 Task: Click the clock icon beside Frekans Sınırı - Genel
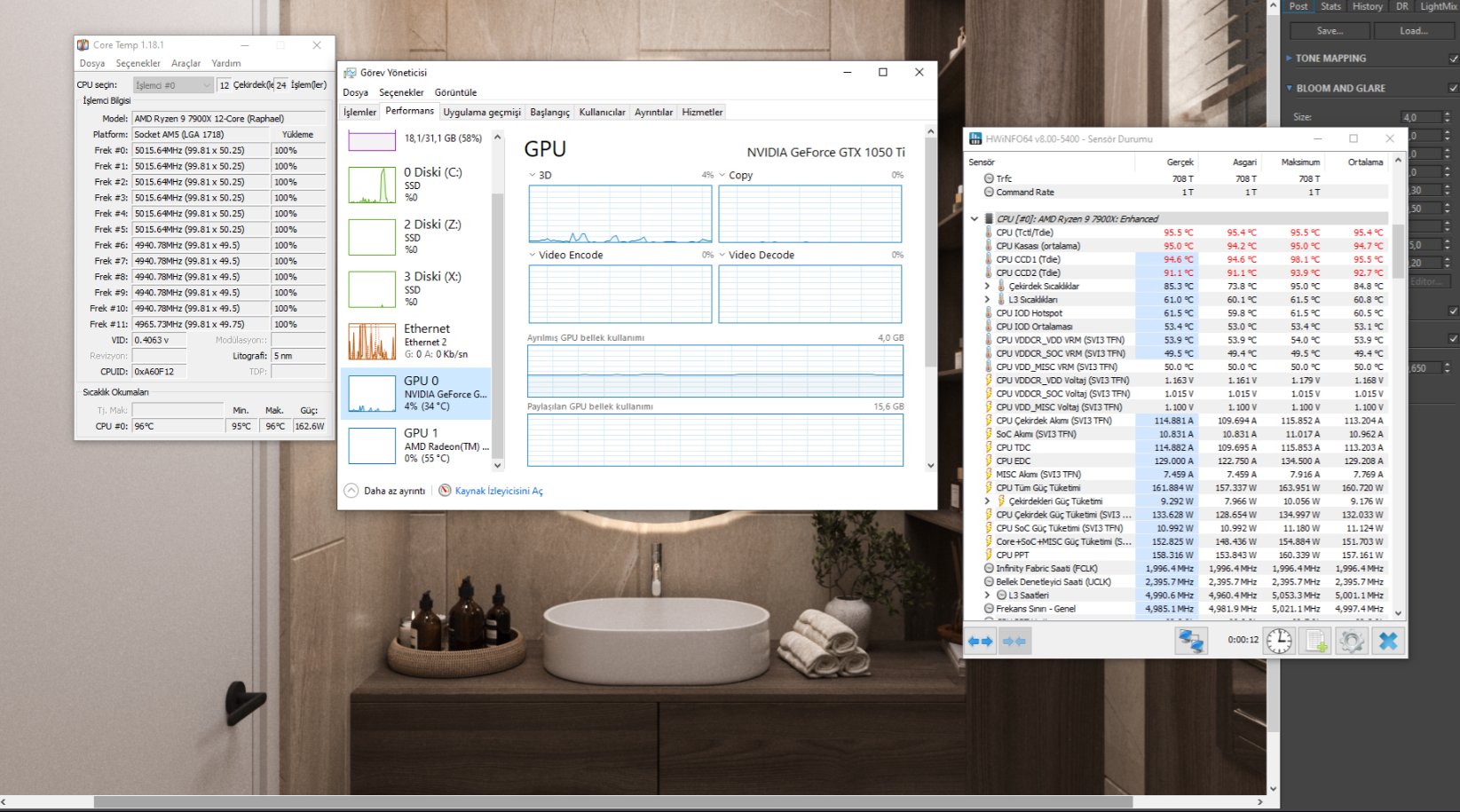tap(989, 609)
